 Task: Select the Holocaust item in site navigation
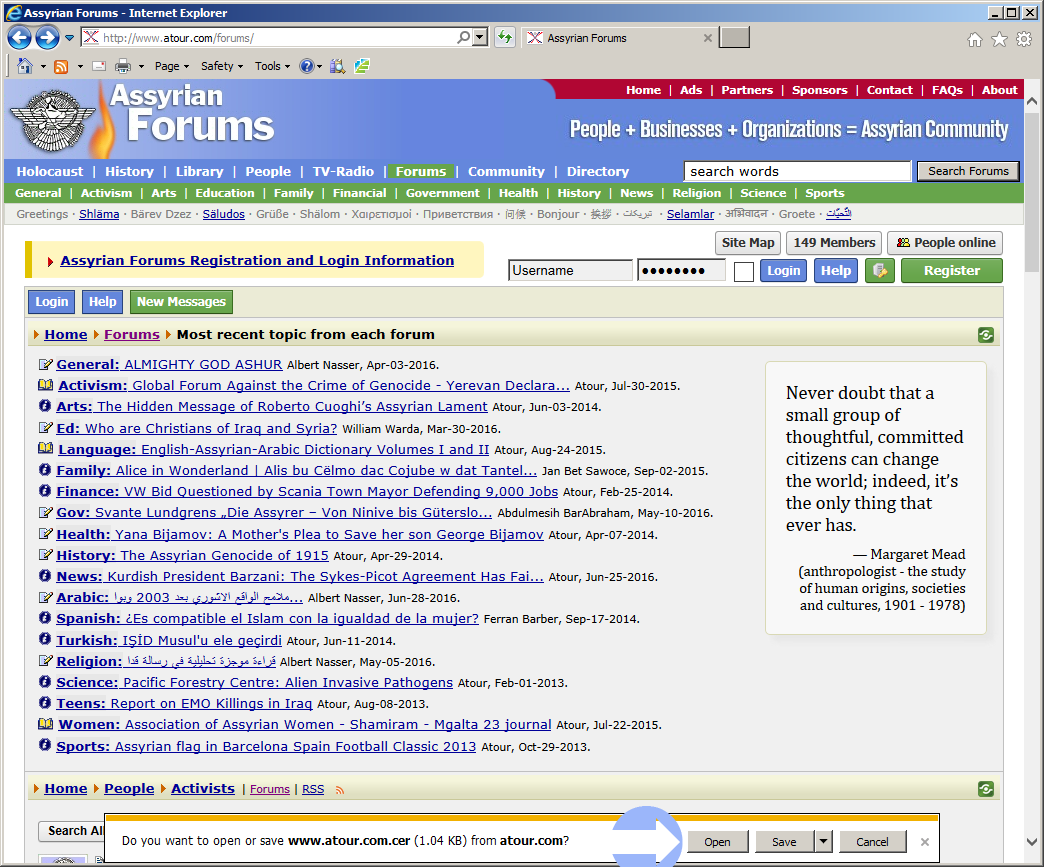point(50,171)
